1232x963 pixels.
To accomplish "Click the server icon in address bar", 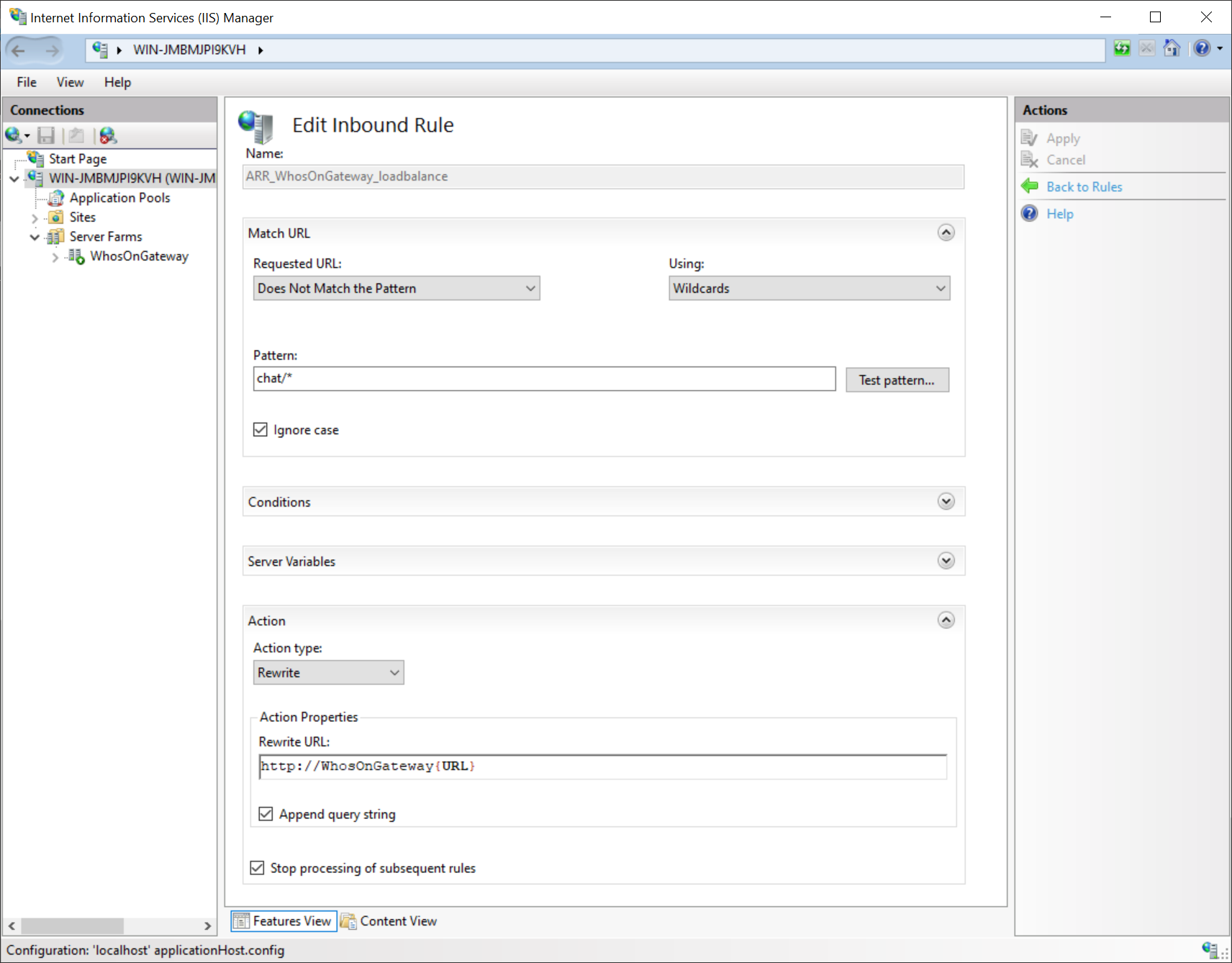I will click(100, 50).
